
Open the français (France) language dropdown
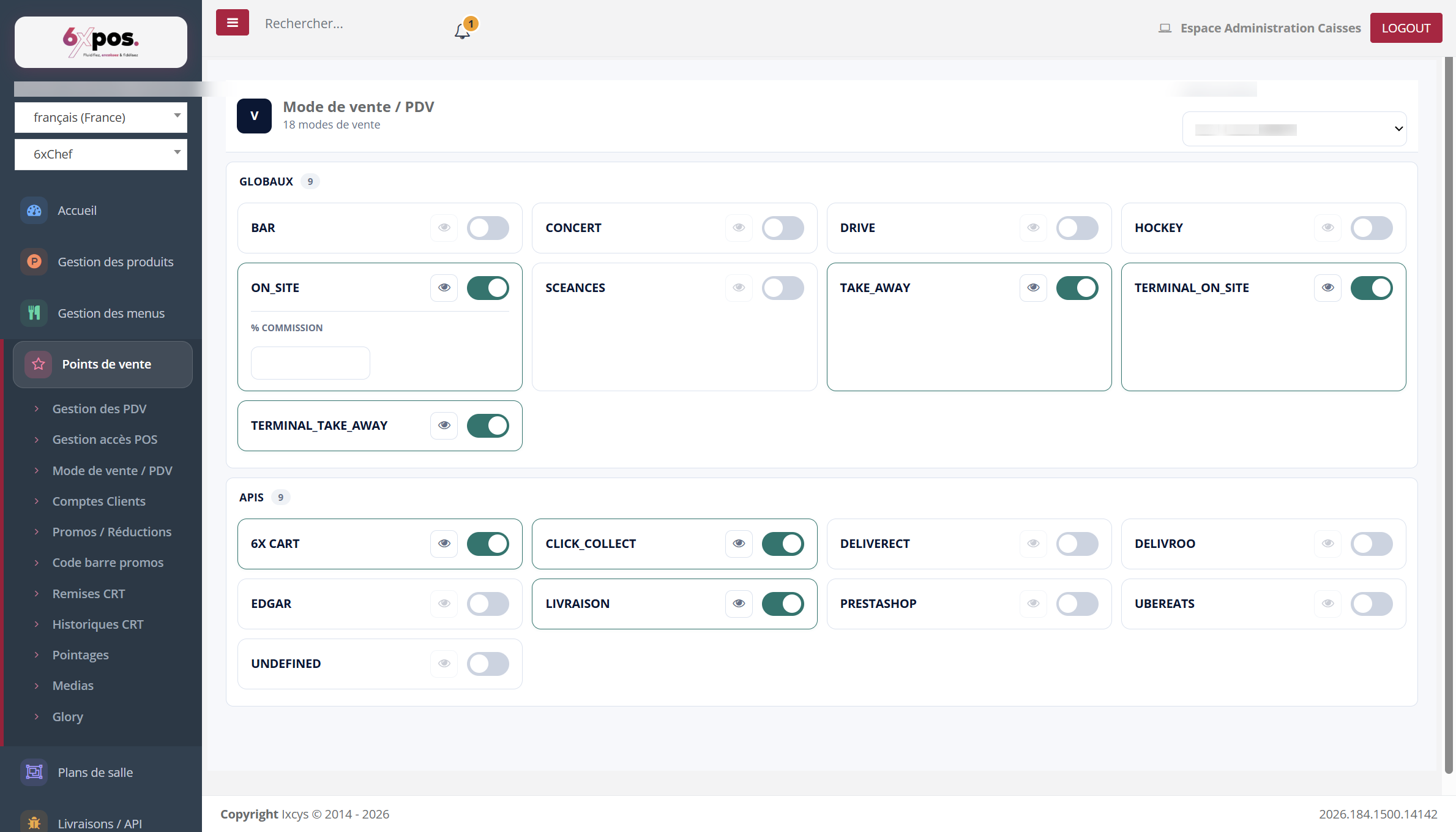click(x=101, y=118)
